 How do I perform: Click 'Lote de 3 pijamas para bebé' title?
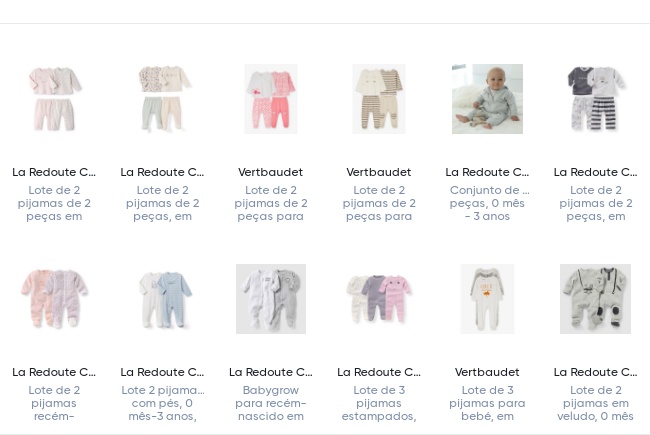(x=487, y=403)
